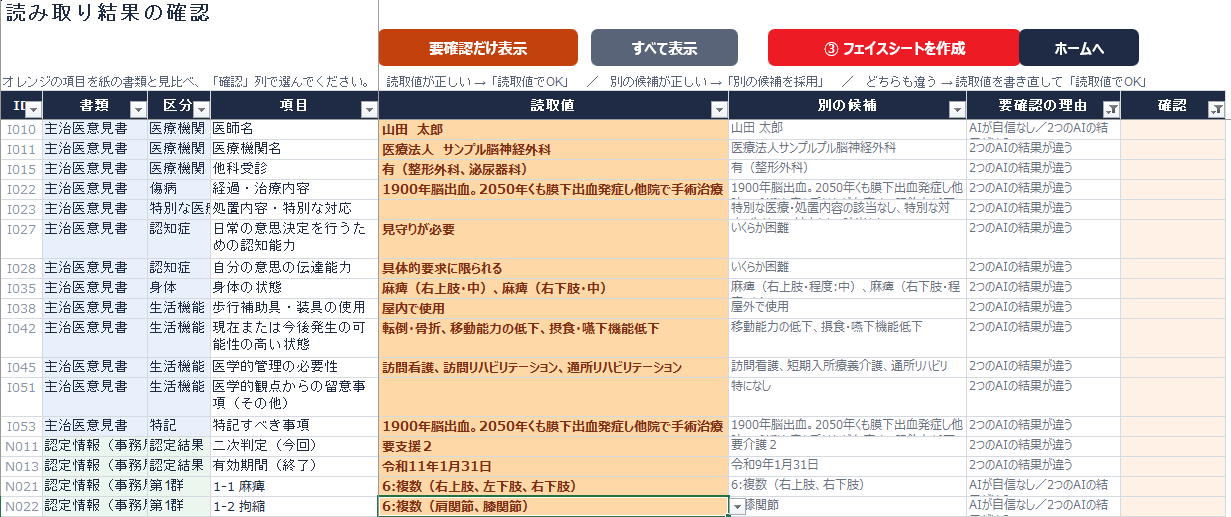Viewport: 1231px width, 517px height.
Task: Select the cell 訪問看護、訪問リハビリテーション、通所リハビリテーション
Action: [x=553, y=367]
